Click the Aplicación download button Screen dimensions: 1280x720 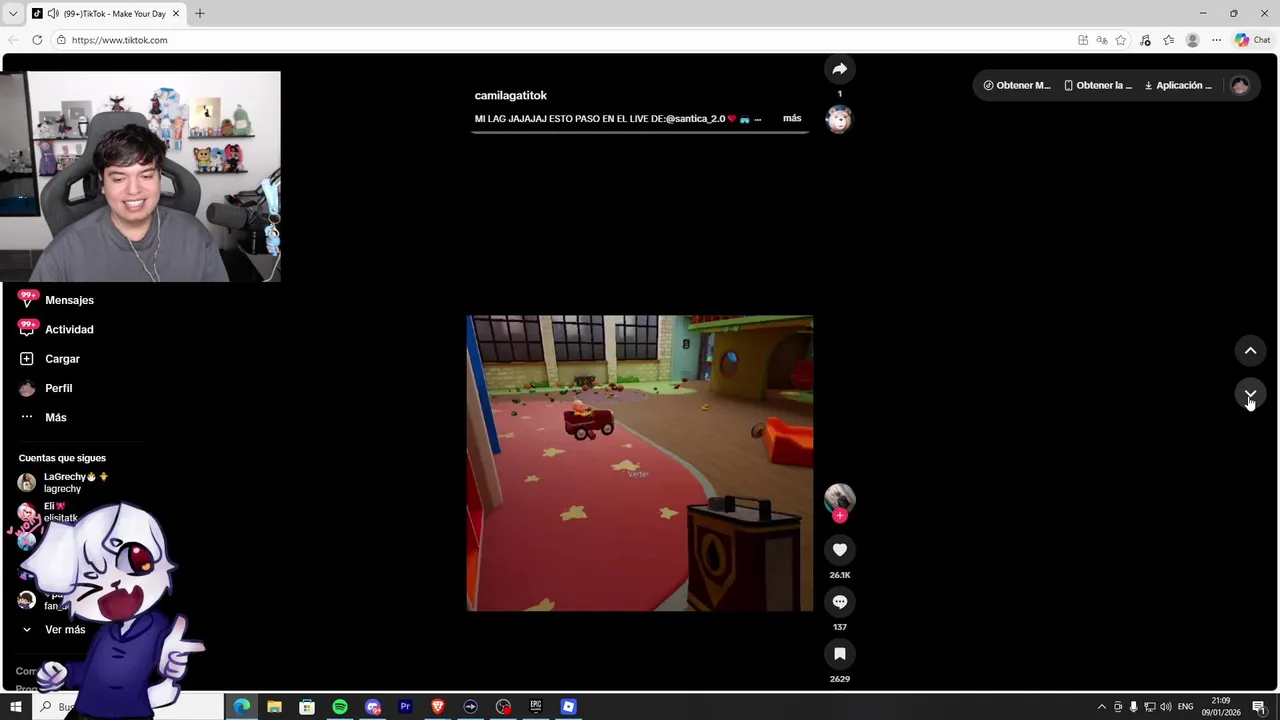(x=1178, y=85)
